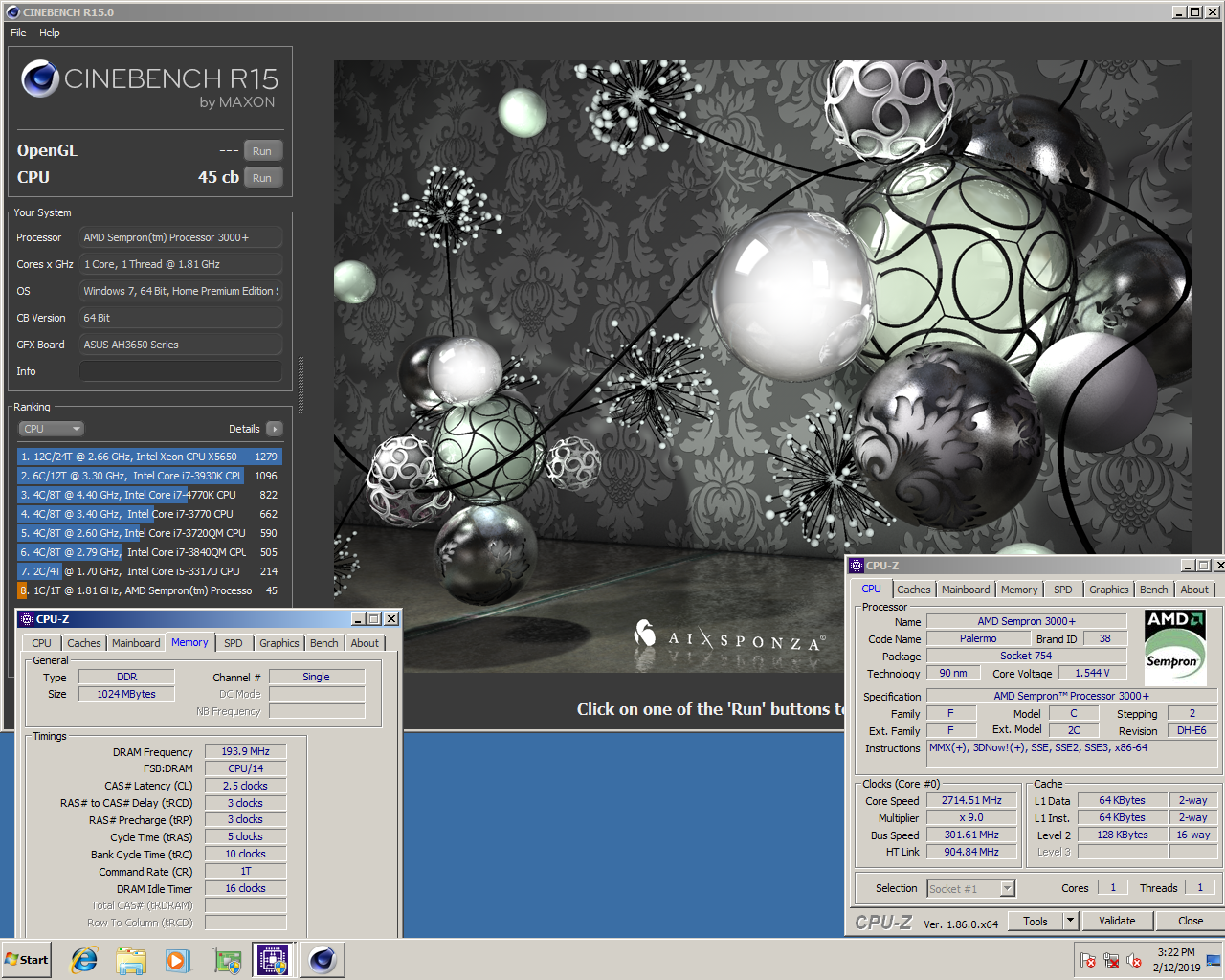Run the OpenGL benchmark
Viewport: 1225px width, 980px height.
pos(262,151)
